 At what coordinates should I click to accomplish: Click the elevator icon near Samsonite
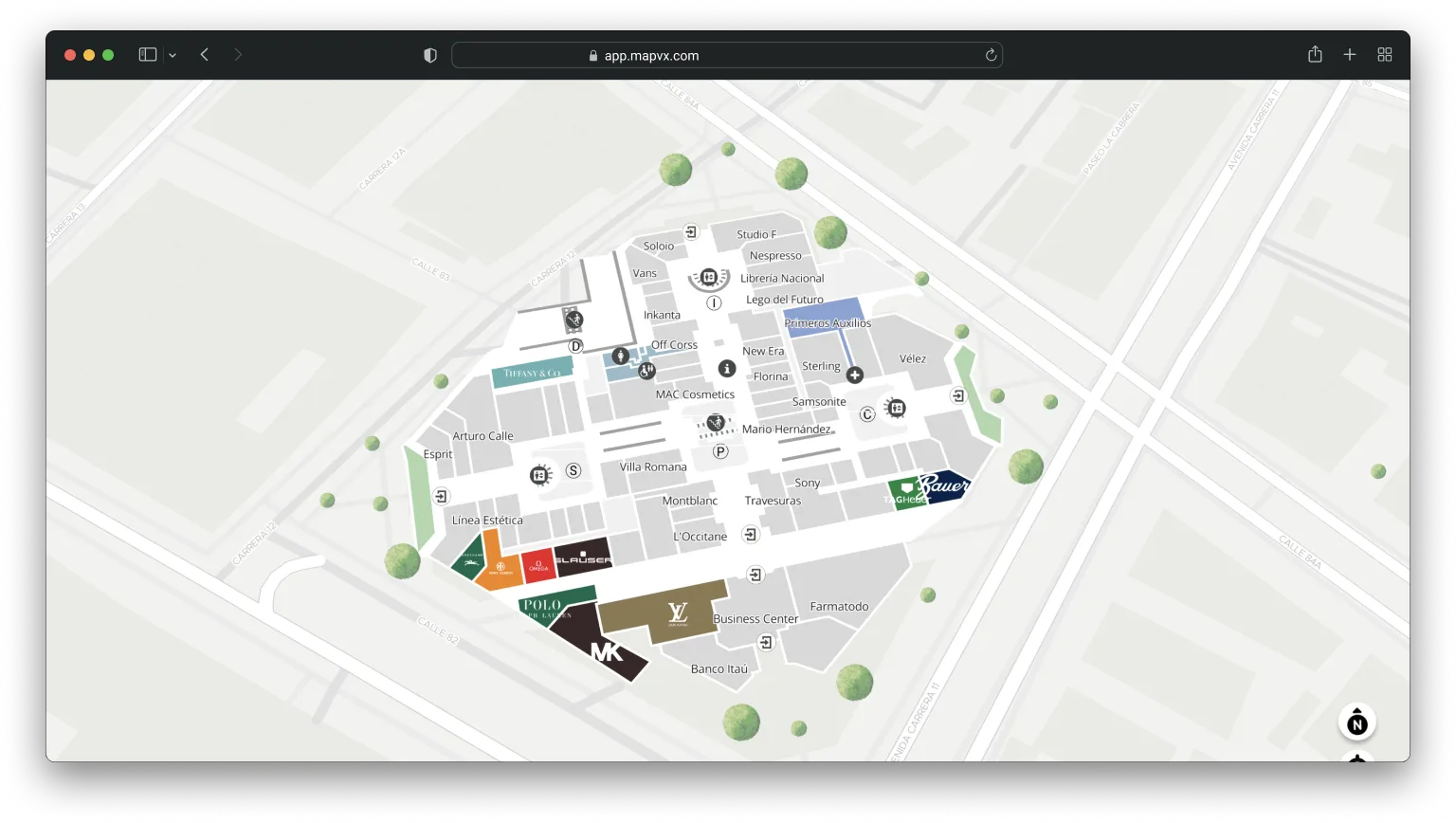coord(896,409)
